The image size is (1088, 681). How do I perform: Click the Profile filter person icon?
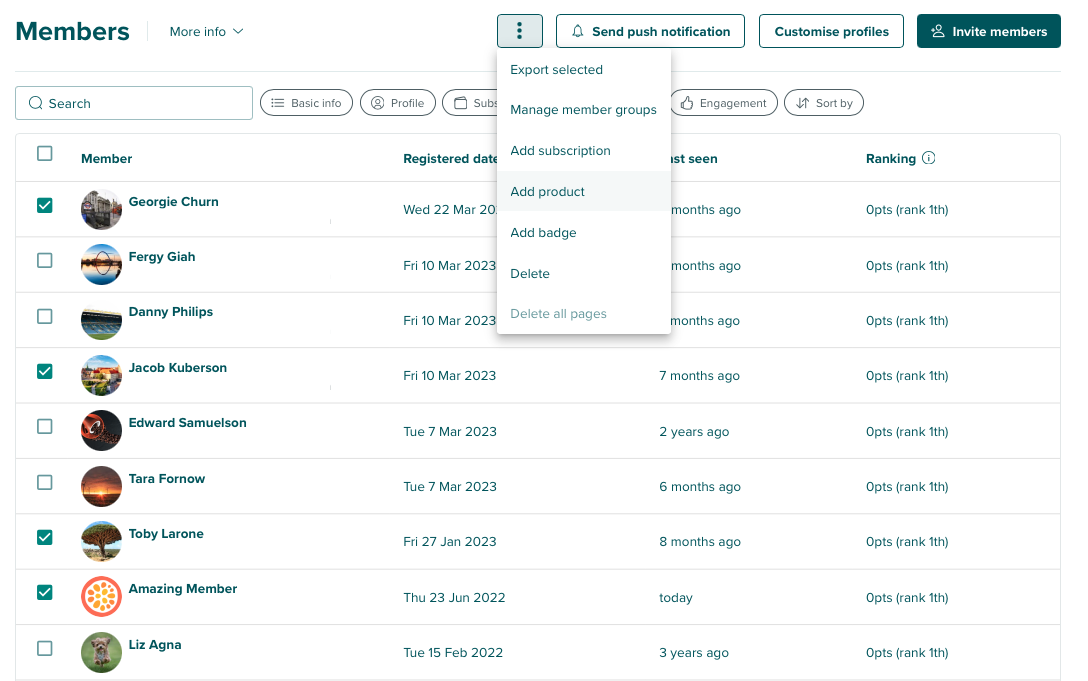pyautogui.click(x=378, y=103)
